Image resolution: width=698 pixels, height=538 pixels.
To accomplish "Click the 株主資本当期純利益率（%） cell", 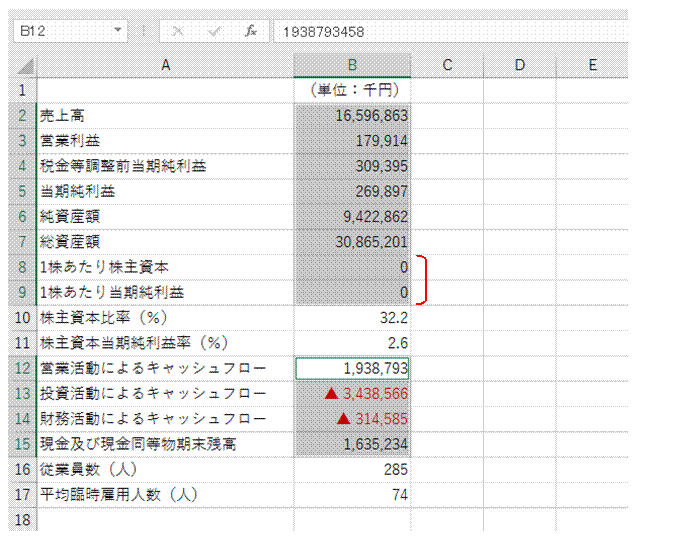I will point(165,343).
